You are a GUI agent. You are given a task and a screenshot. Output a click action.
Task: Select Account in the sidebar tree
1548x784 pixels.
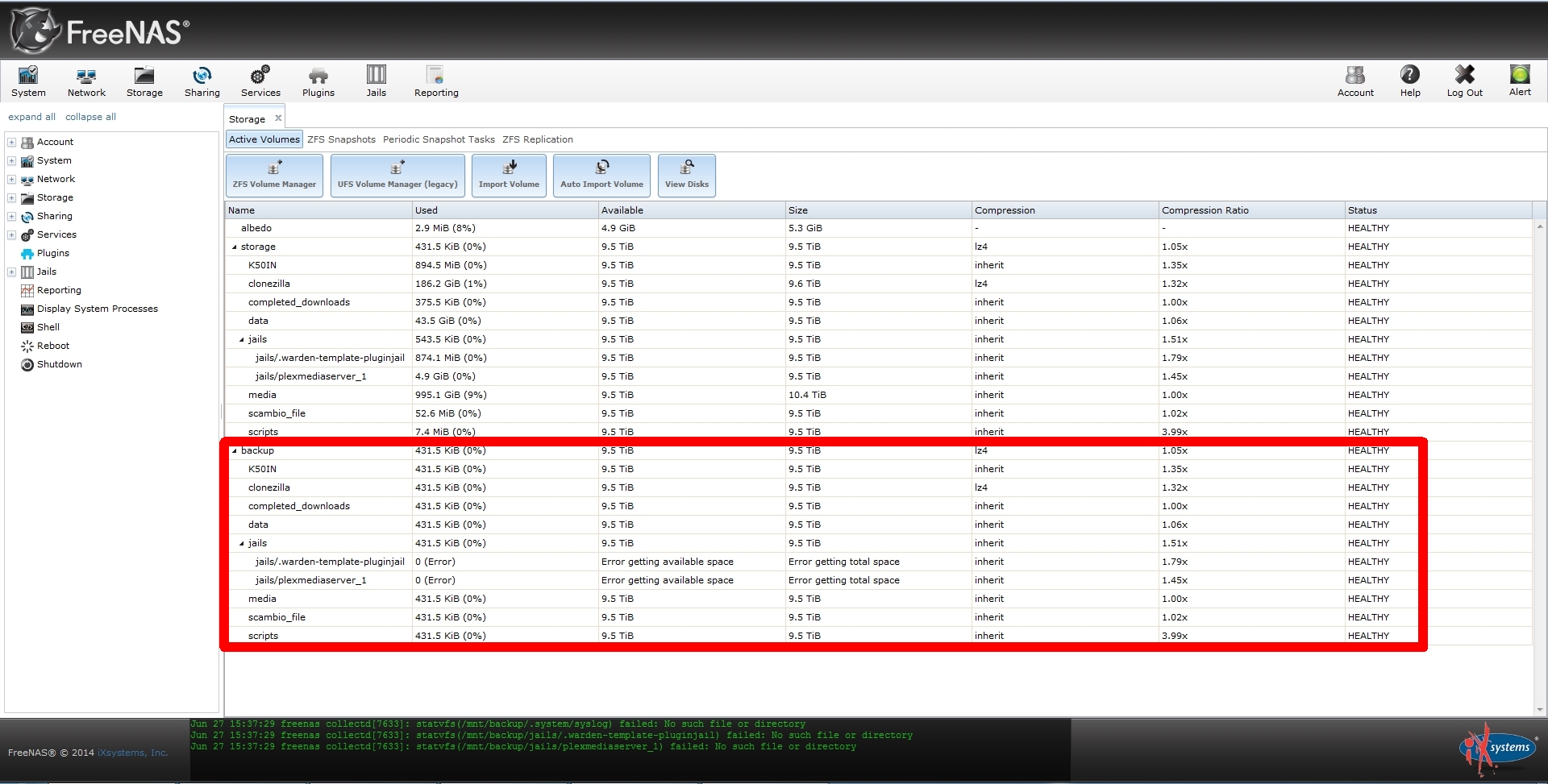click(55, 142)
